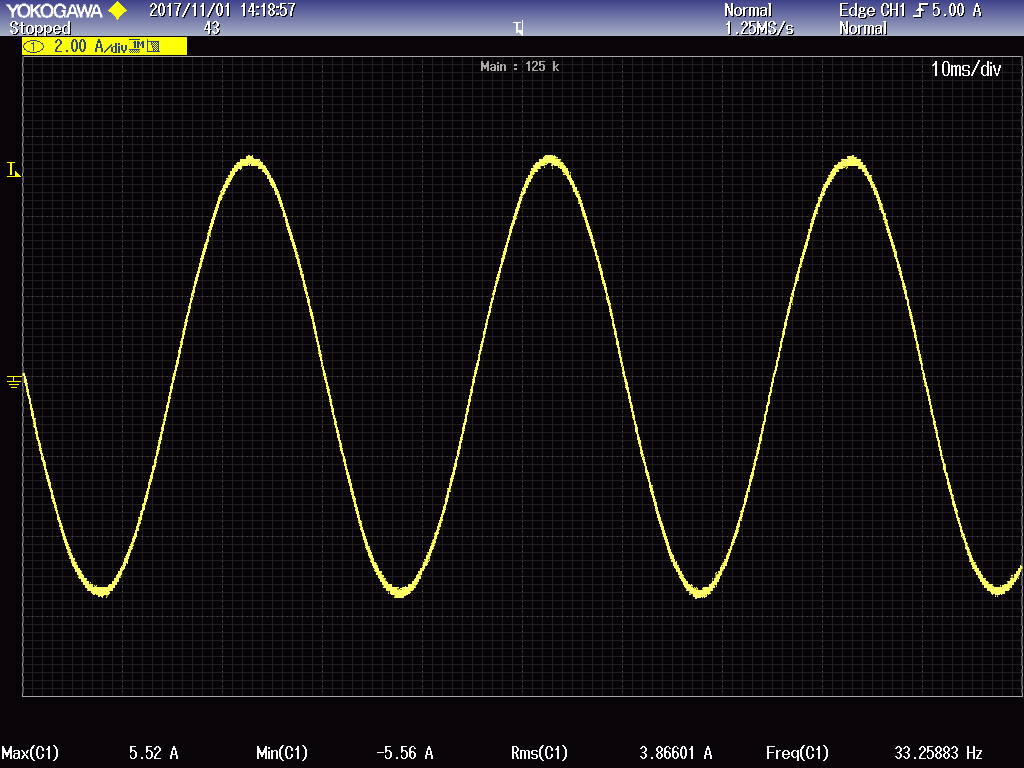Screen dimensions: 1024x768
Task: Click the Main : 125 k record length
Action: point(520,67)
